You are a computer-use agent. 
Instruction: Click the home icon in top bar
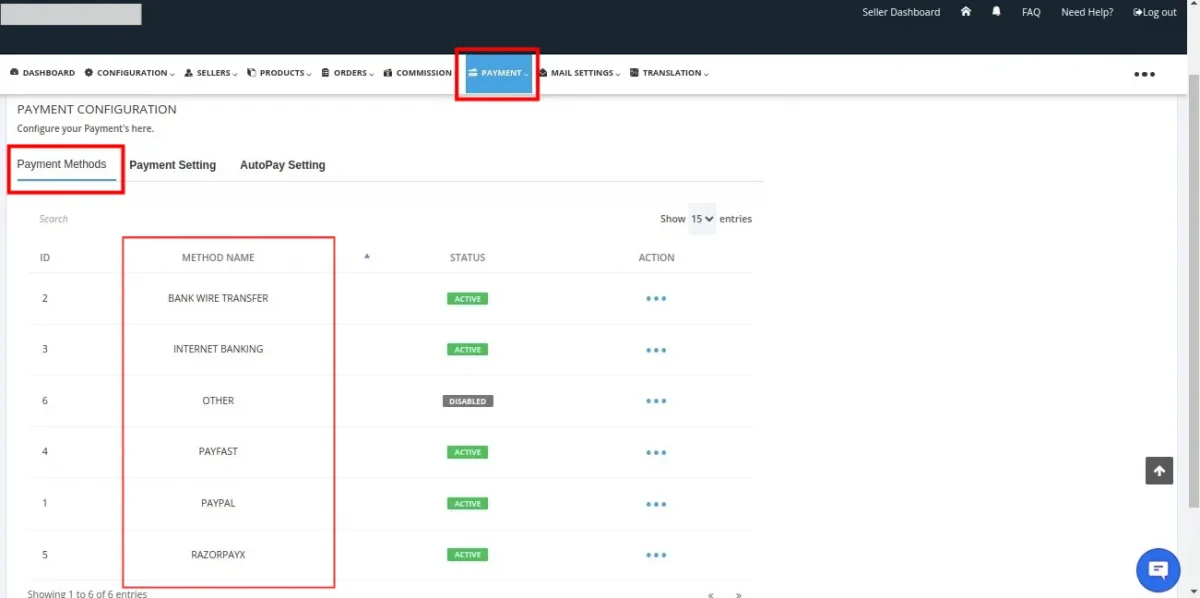click(965, 12)
